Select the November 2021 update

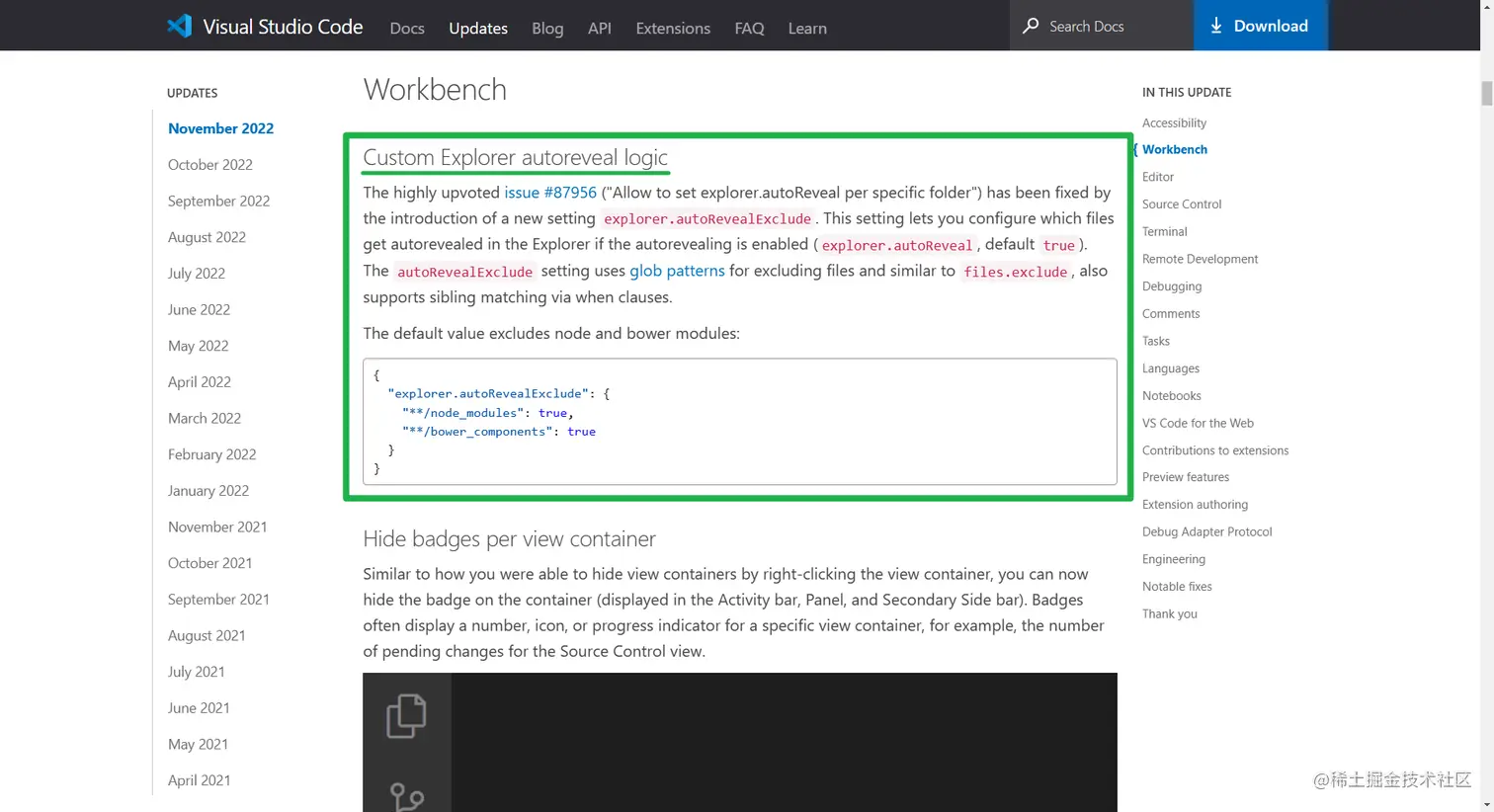coord(217,527)
